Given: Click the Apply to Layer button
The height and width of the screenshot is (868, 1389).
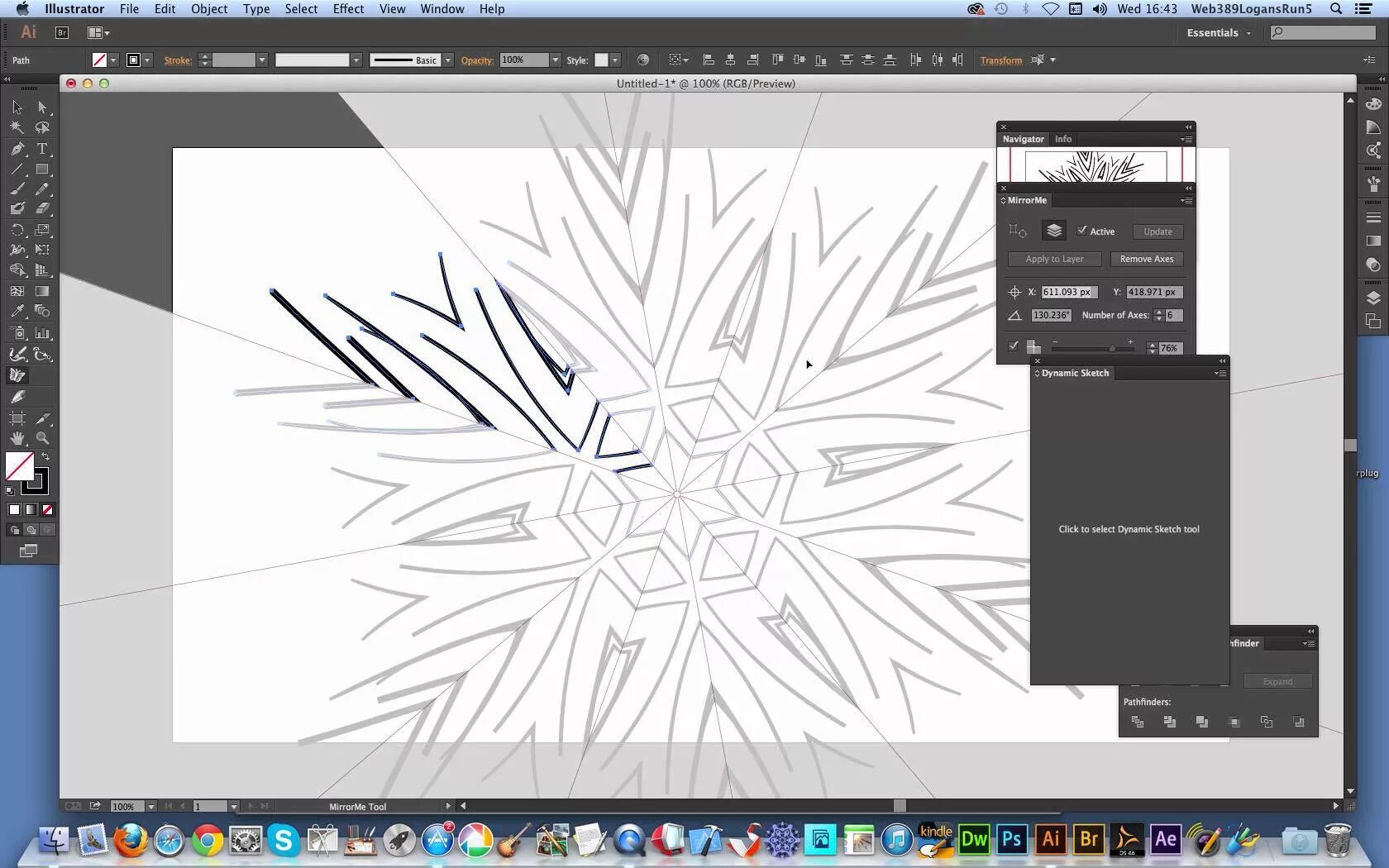Looking at the screenshot, I should pos(1055,259).
